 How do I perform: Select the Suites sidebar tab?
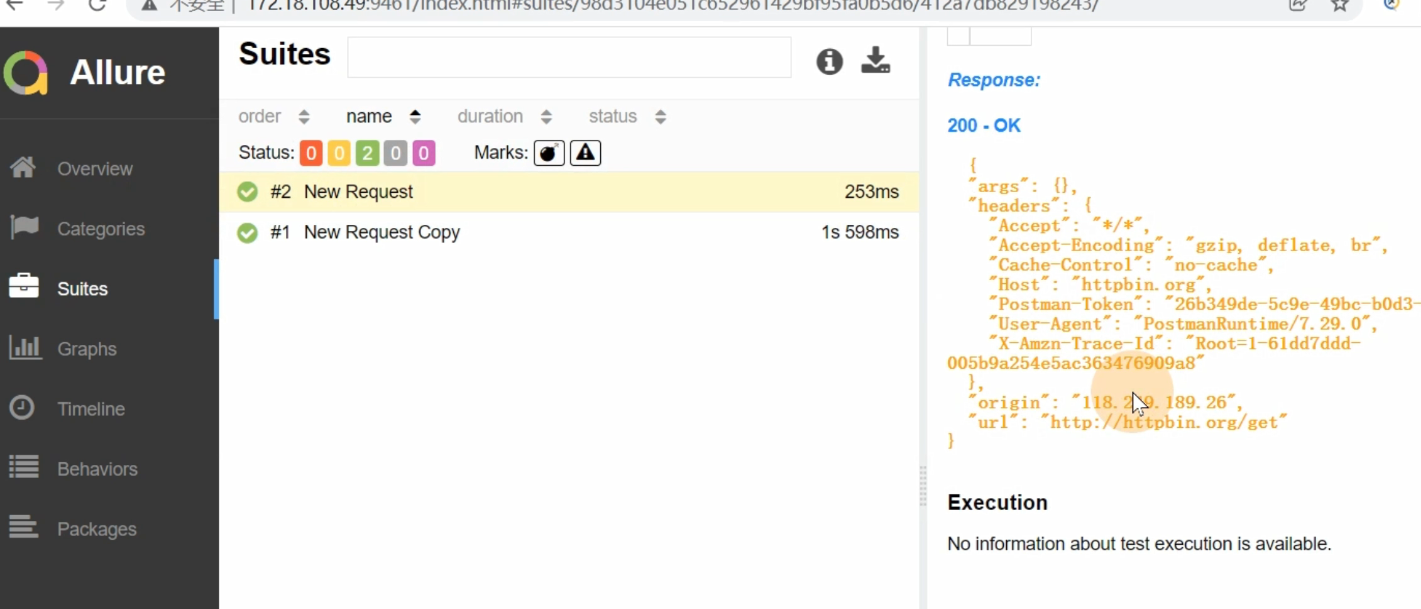pyautogui.click(x=82, y=289)
